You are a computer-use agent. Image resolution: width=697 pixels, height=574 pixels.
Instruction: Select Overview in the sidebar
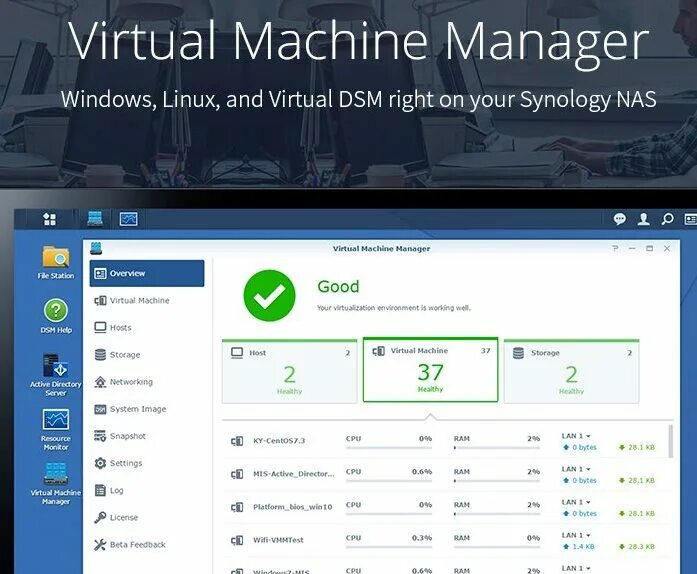(147, 273)
